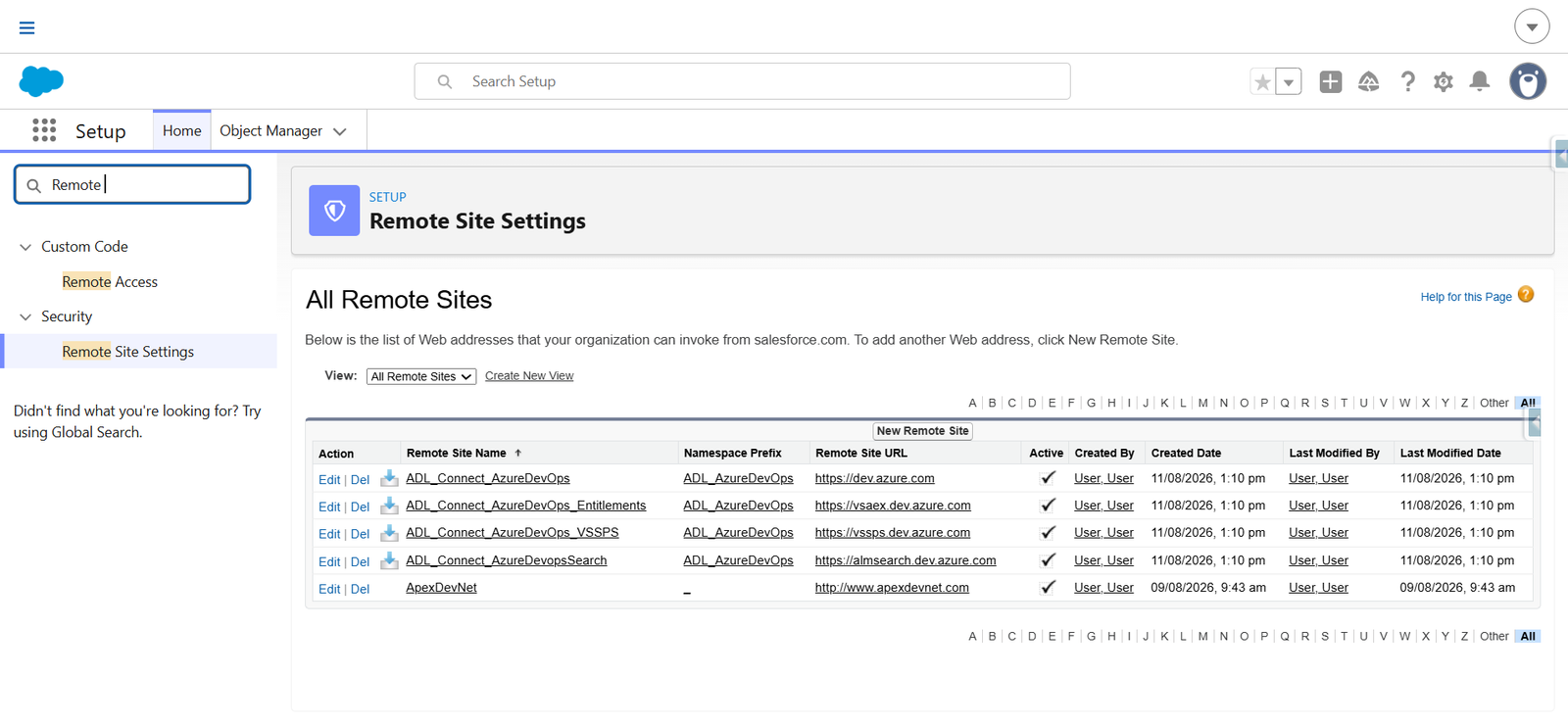Viewport: 1568px width, 725px height.
Task: Open the https://dev.azure.com URL link
Action: pos(875,478)
